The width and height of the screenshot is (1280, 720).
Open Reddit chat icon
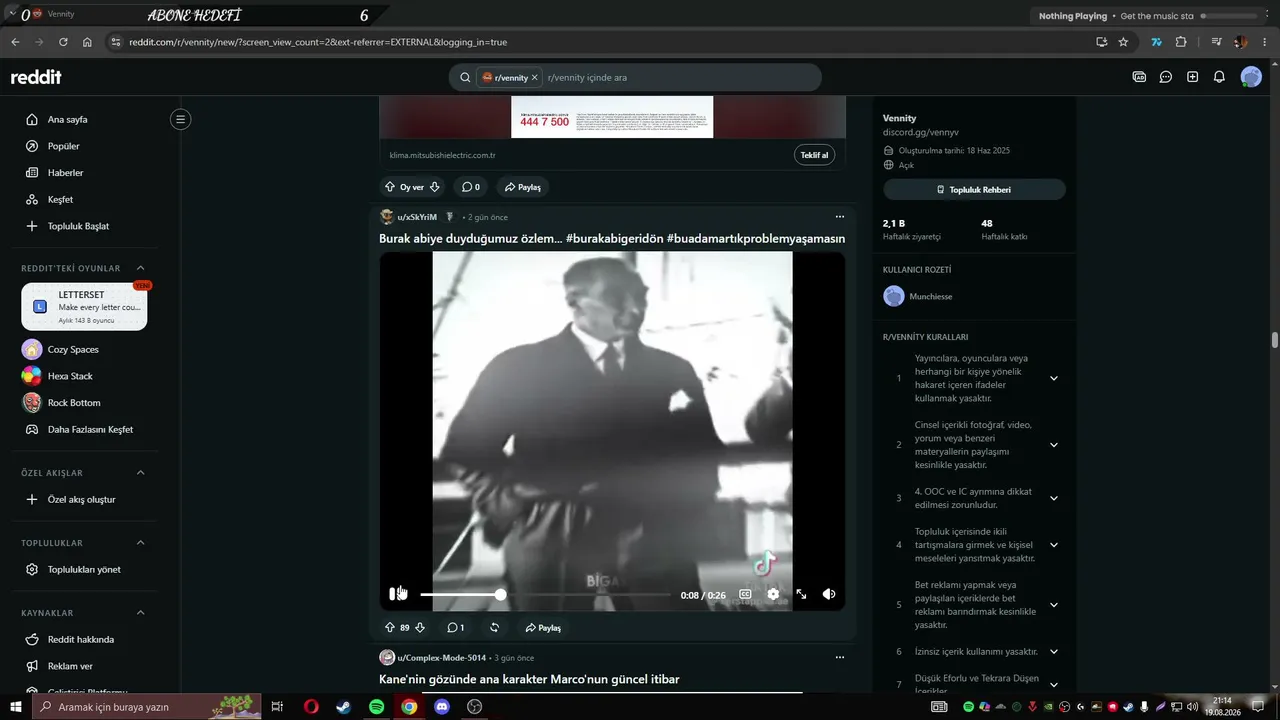click(x=1166, y=77)
